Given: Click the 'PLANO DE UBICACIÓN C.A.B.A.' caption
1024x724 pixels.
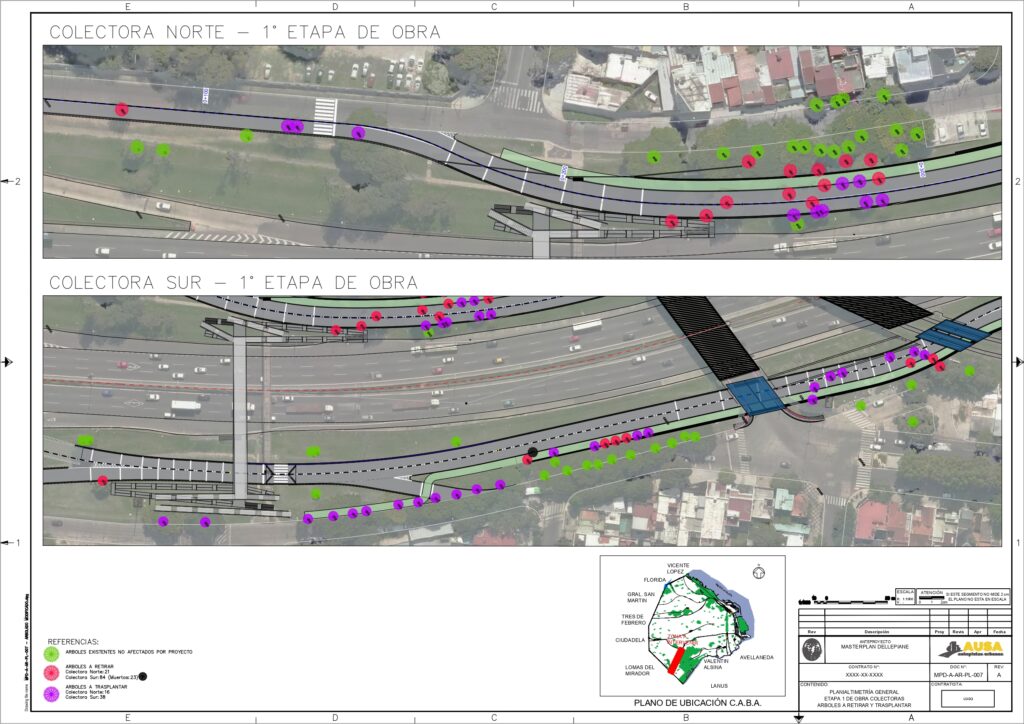Looking at the screenshot, I should click(x=697, y=703).
